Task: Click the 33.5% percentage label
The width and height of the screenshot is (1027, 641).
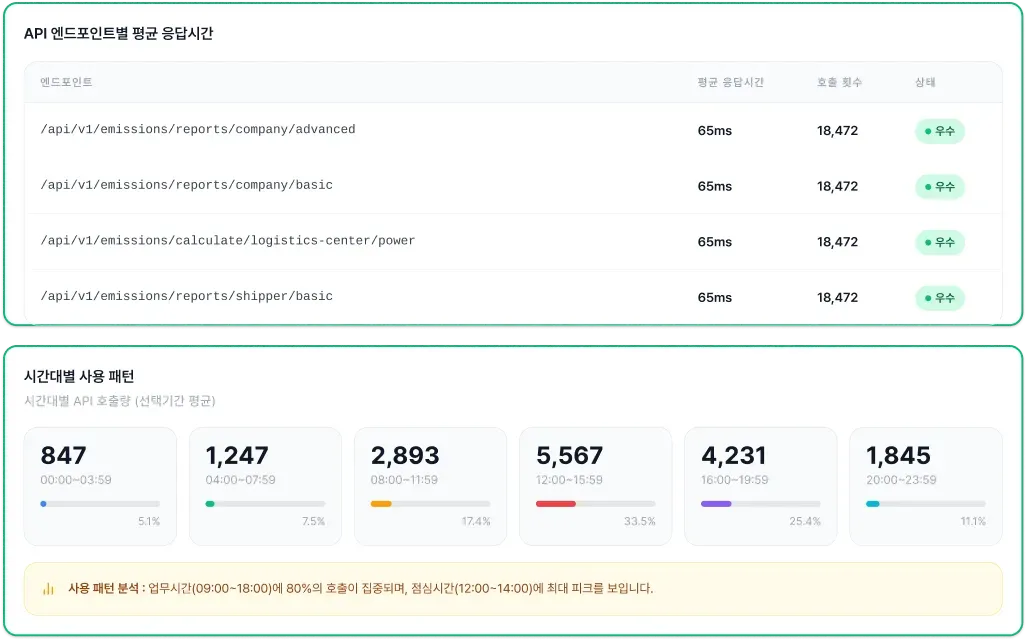Action: [x=639, y=521]
